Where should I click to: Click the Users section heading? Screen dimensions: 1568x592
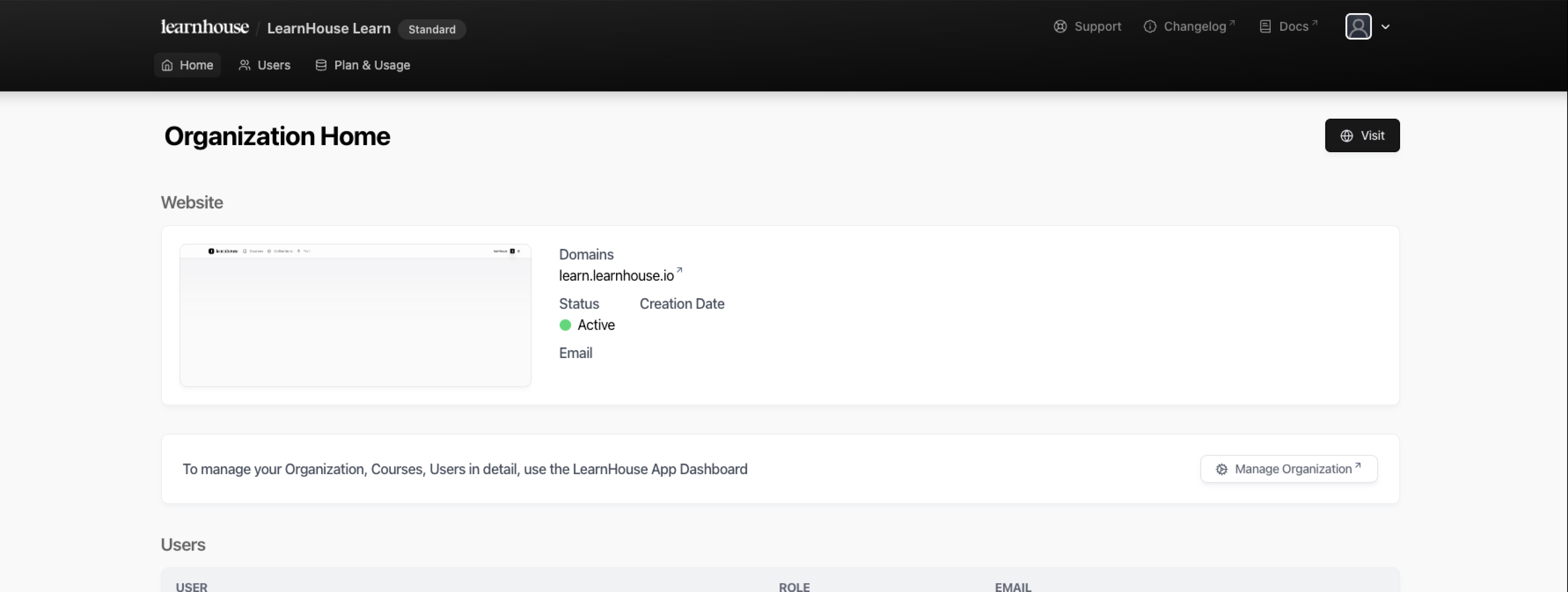[x=183, y=545]
